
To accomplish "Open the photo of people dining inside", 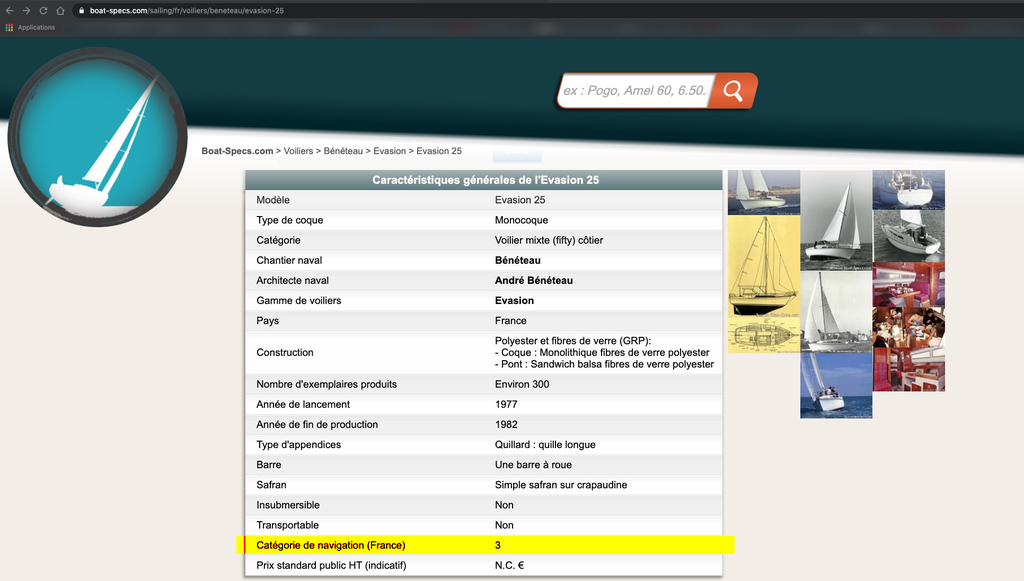I will coord(908,327).
